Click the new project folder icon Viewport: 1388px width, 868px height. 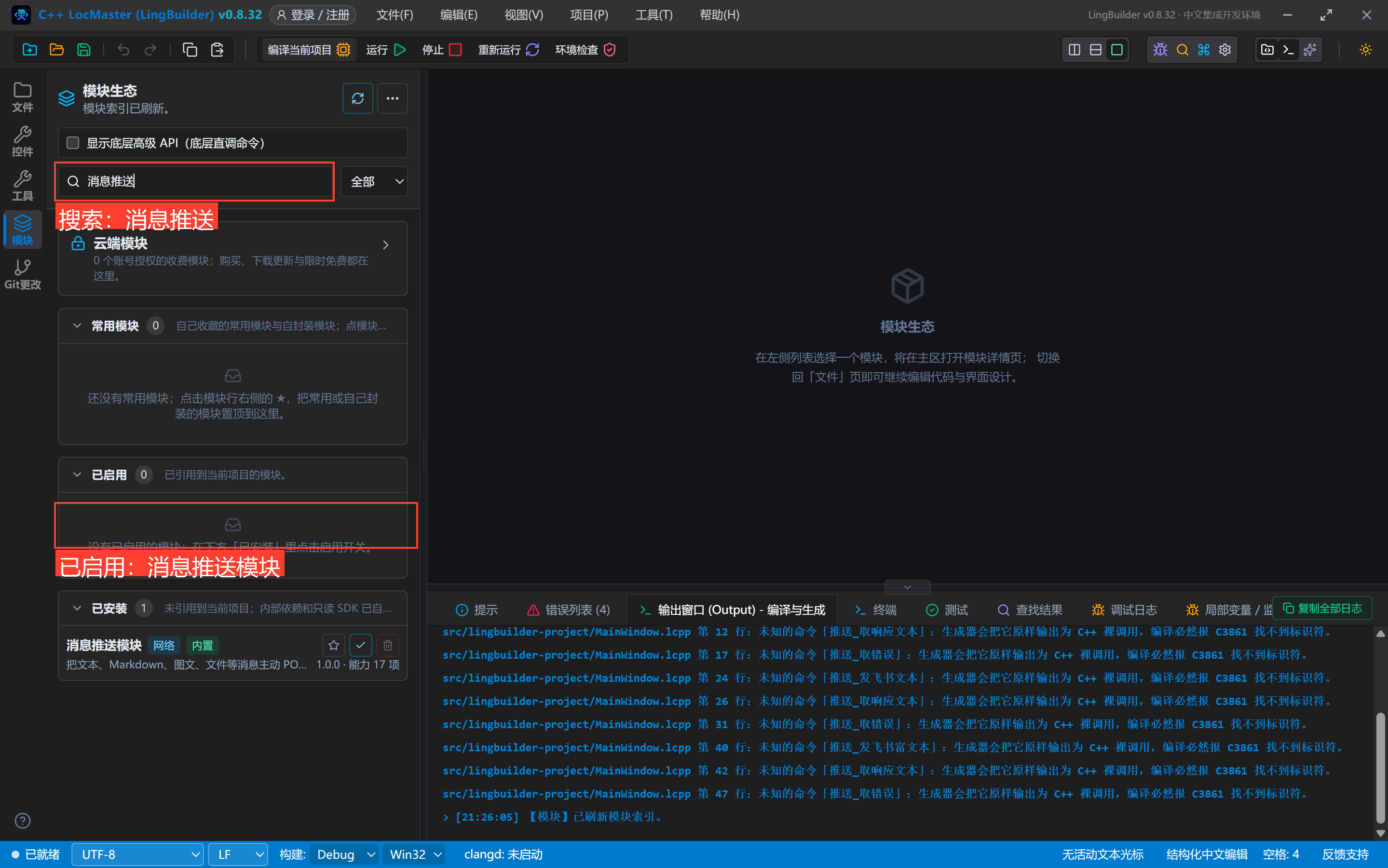tap(29, 50)
